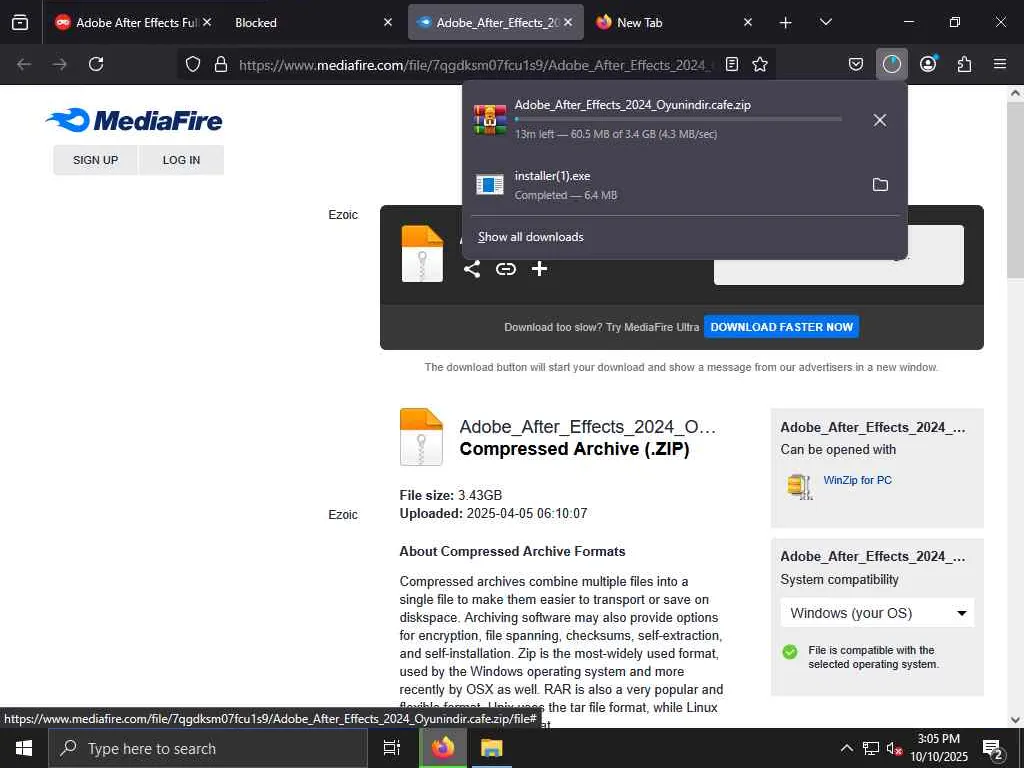View site security padlock info
The height and width of the screenshot is (768, 1024).
pyautogui.click(x=221, y=64)
